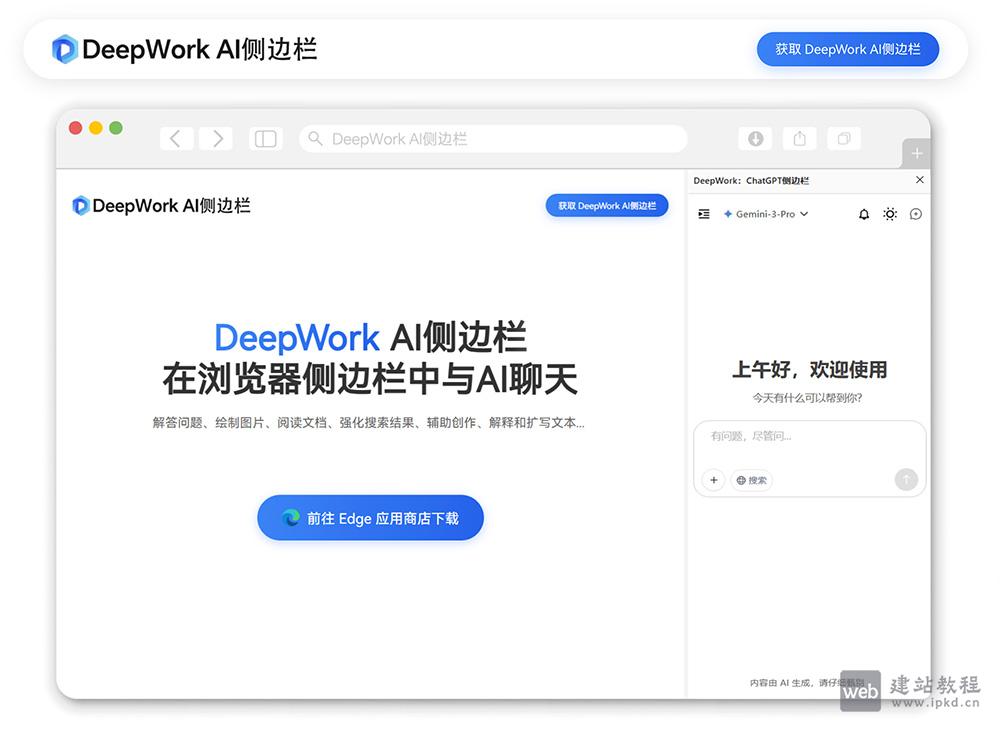Toggle the browser sidebar panel icon
The image size is (1000, 730).
tap(265, 138)
